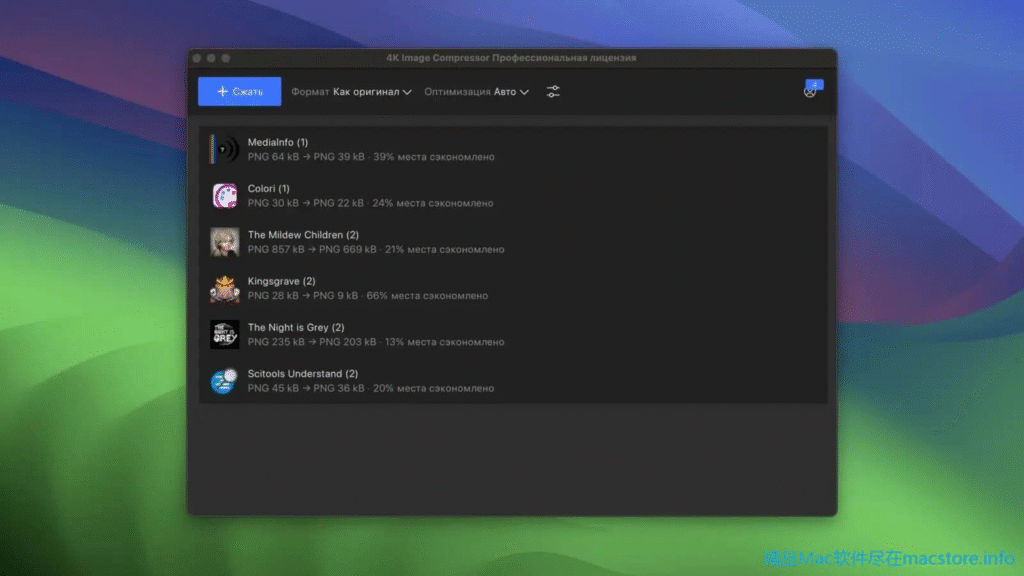Click the Kingsgrave pixel-art icon

pyautogui.click(x=225, y=289)
